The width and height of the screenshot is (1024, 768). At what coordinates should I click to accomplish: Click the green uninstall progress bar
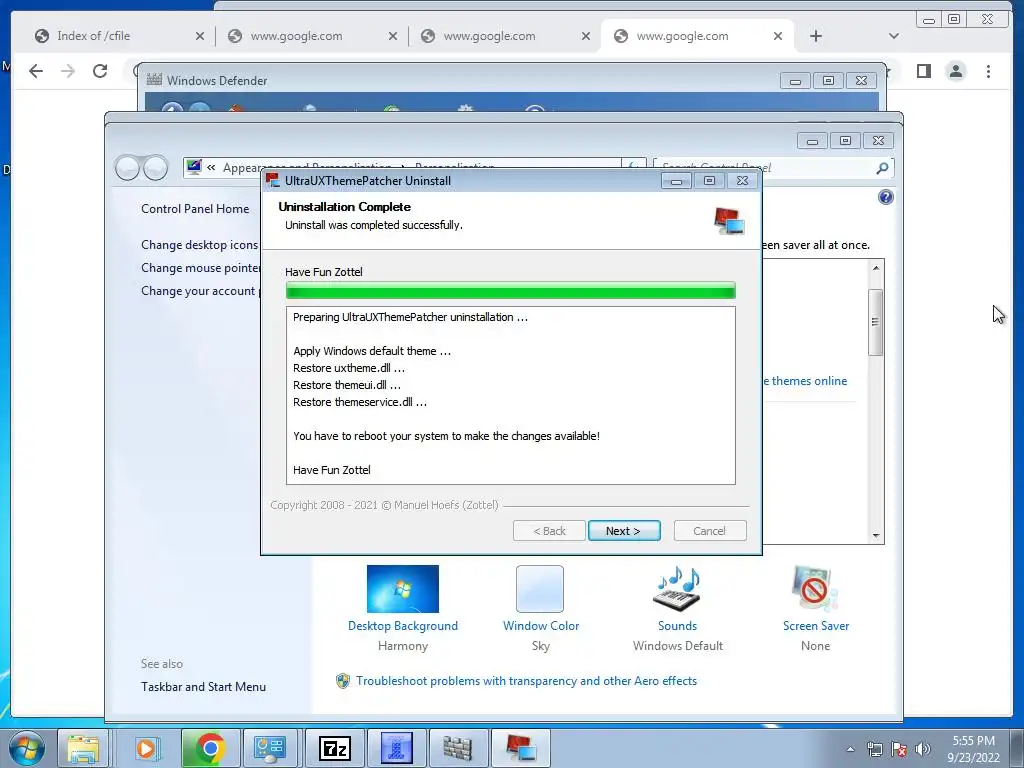click(x=511, y=291)
